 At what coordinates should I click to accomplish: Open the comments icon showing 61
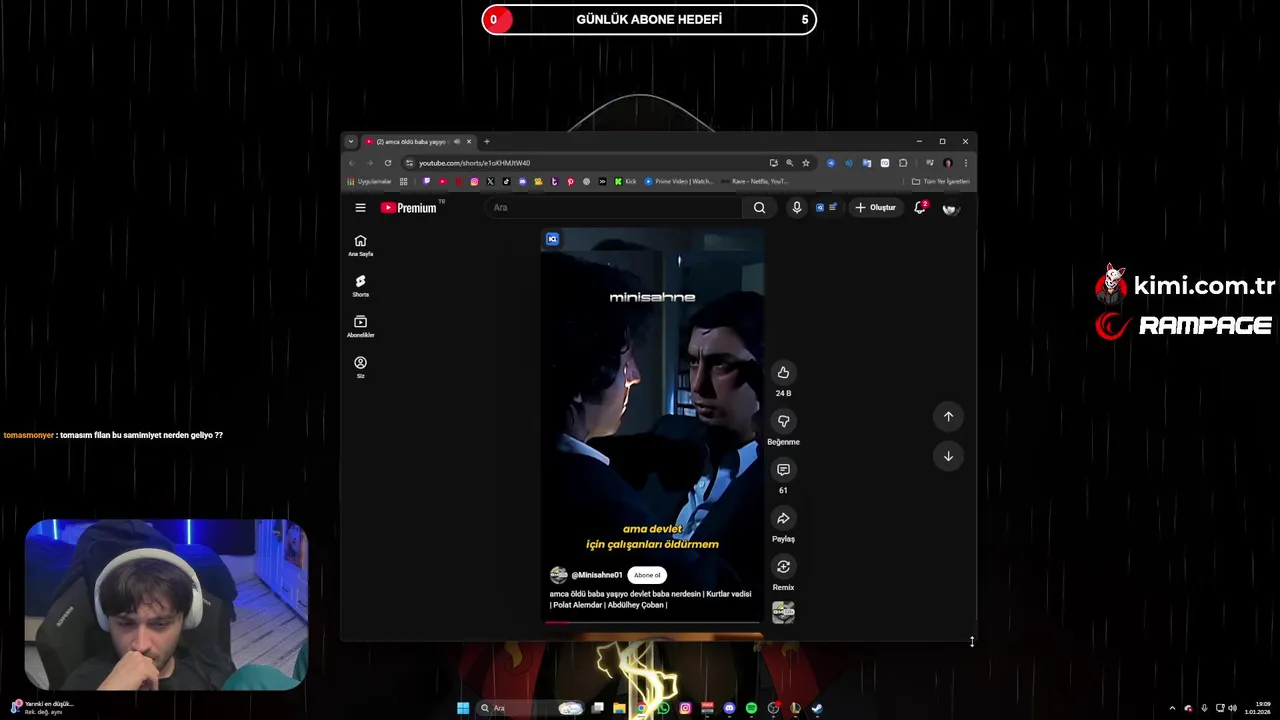pyautogui.click(x=783, y=469)
